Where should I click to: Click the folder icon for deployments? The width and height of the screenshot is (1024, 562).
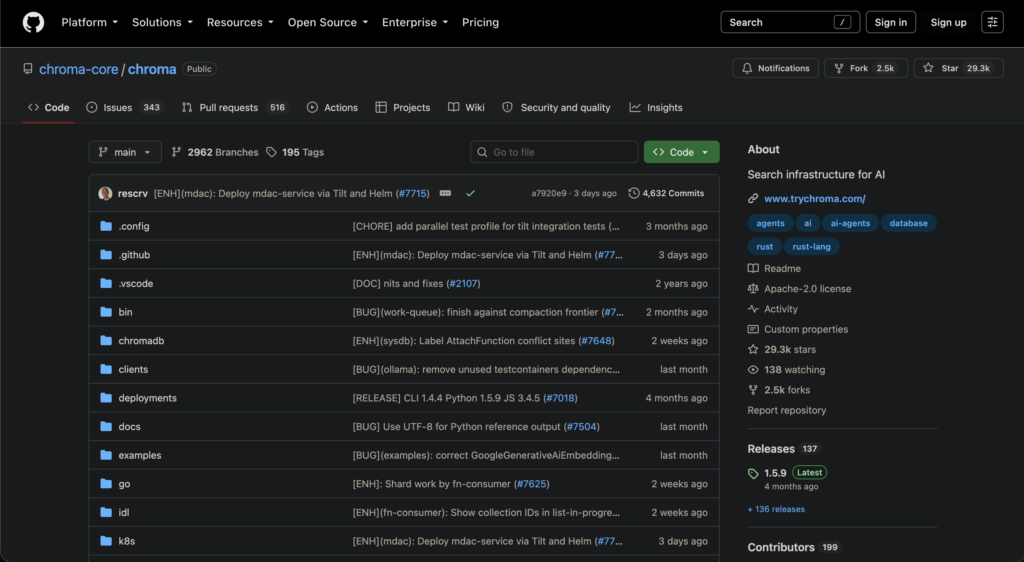coord(106,398)
